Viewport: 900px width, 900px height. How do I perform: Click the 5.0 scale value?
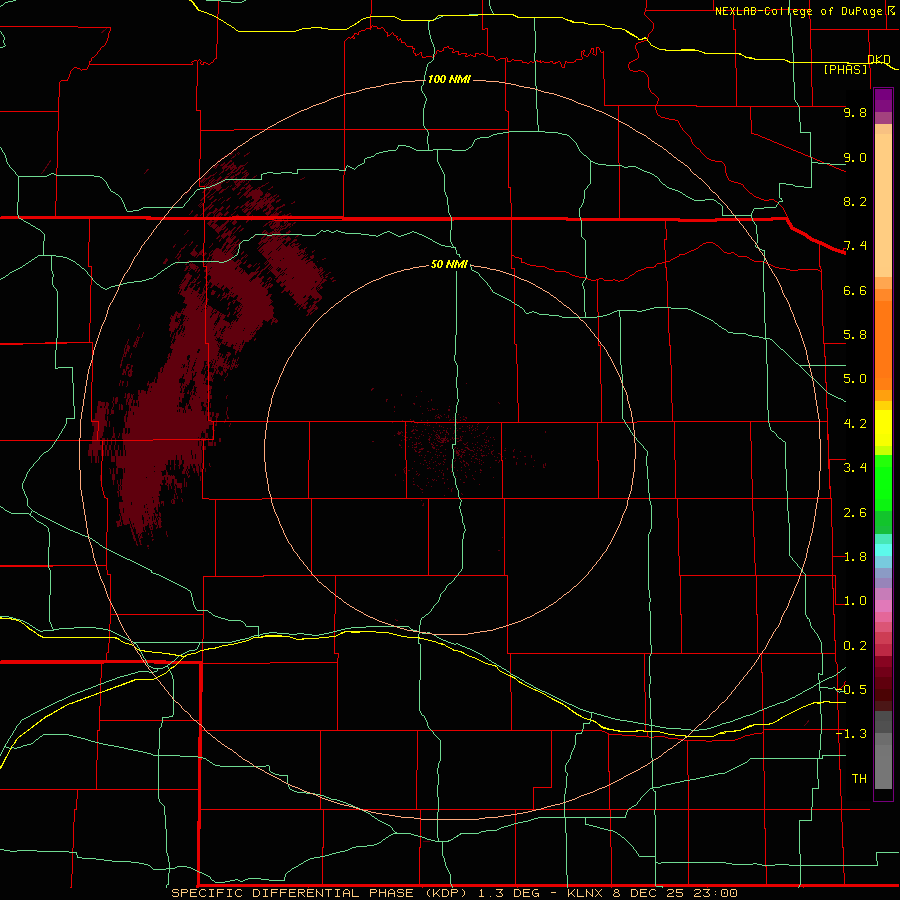[855, 379]
